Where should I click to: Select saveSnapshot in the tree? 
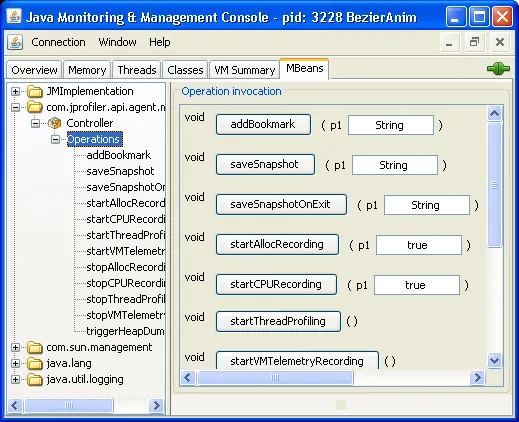click(x=120, y=171)
